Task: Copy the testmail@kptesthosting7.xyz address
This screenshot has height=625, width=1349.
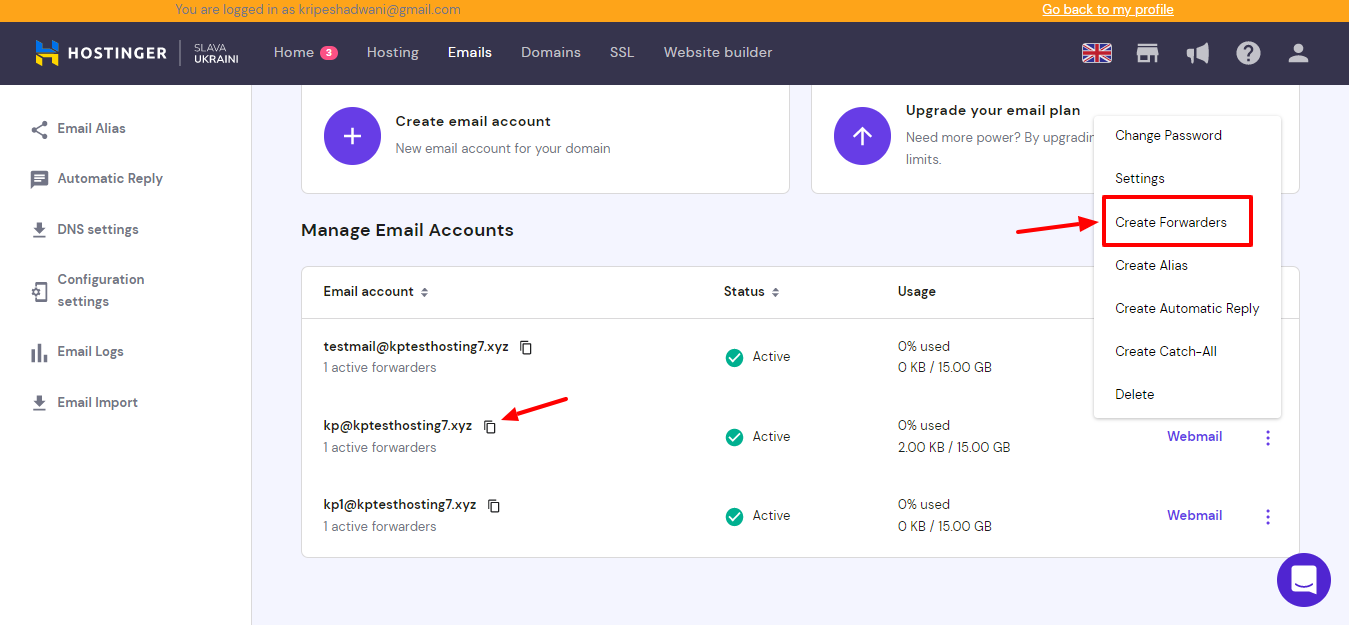Action: [526, 348]
